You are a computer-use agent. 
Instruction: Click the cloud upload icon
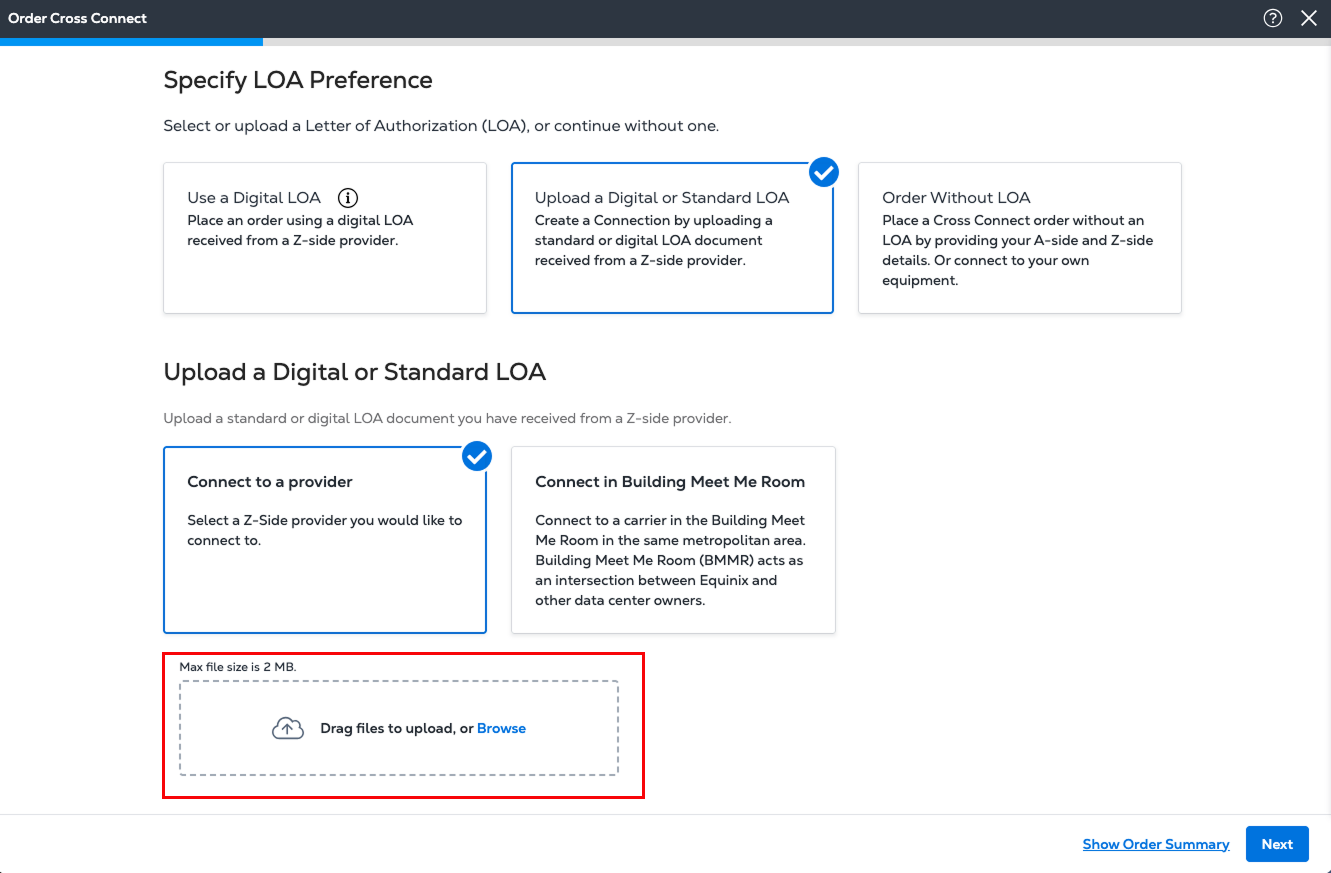[288, 729]
